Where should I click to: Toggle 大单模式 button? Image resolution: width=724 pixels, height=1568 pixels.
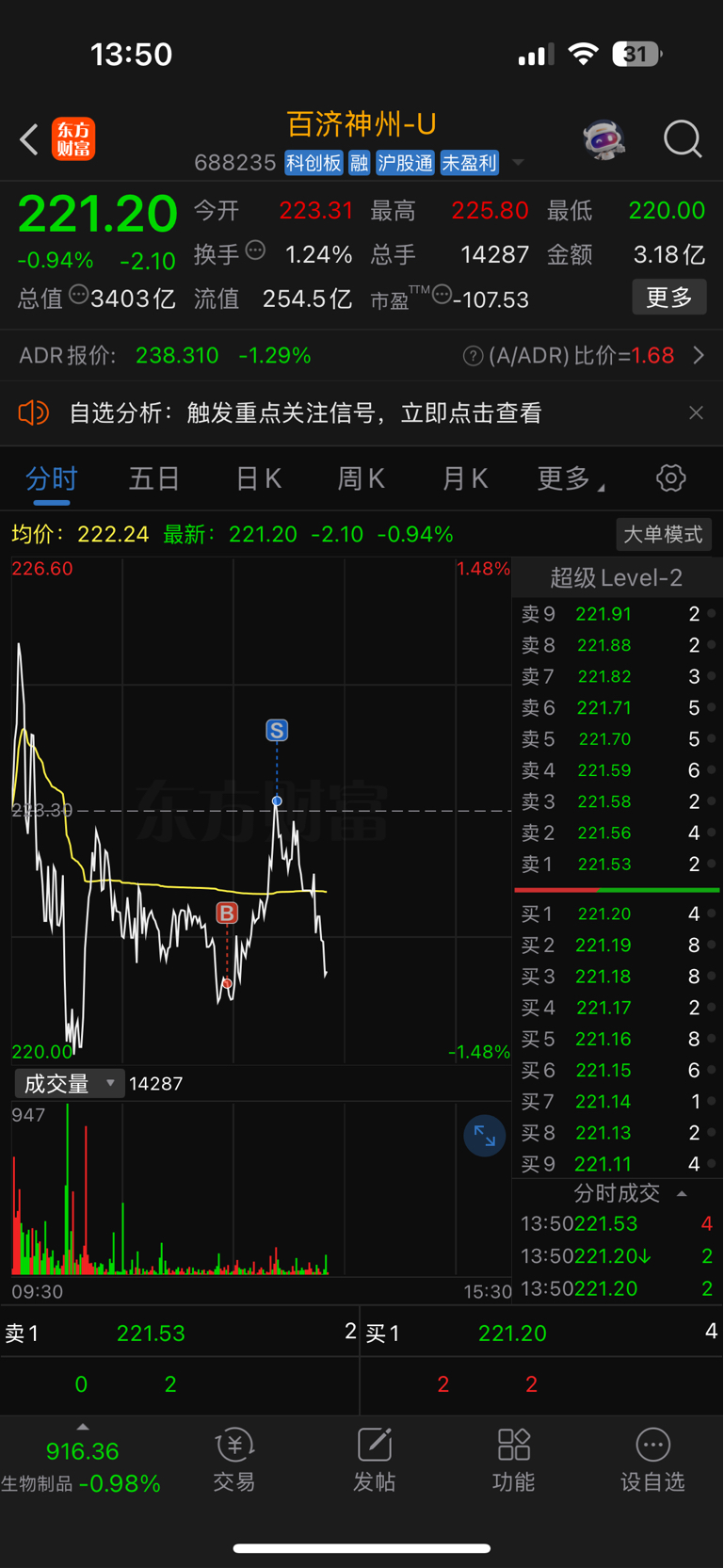coord(664,535)
